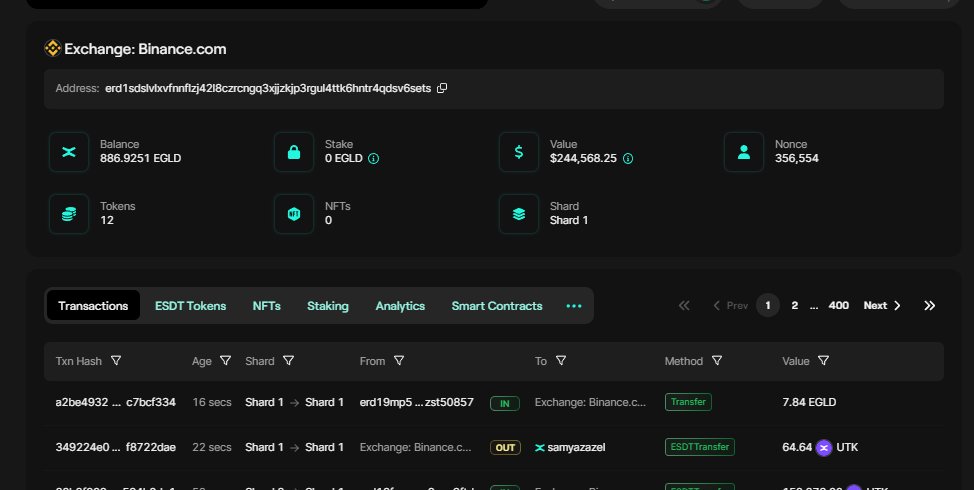Screen dimensions: 974x490
Task: Go to the Prev page
Action: click(730, 306)
